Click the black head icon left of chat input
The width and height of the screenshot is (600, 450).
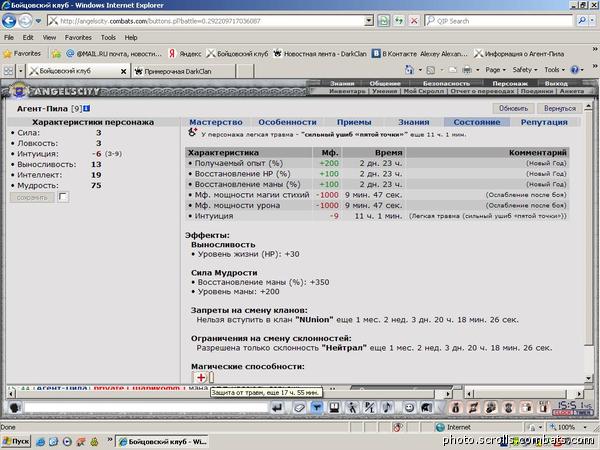[15, 408]
